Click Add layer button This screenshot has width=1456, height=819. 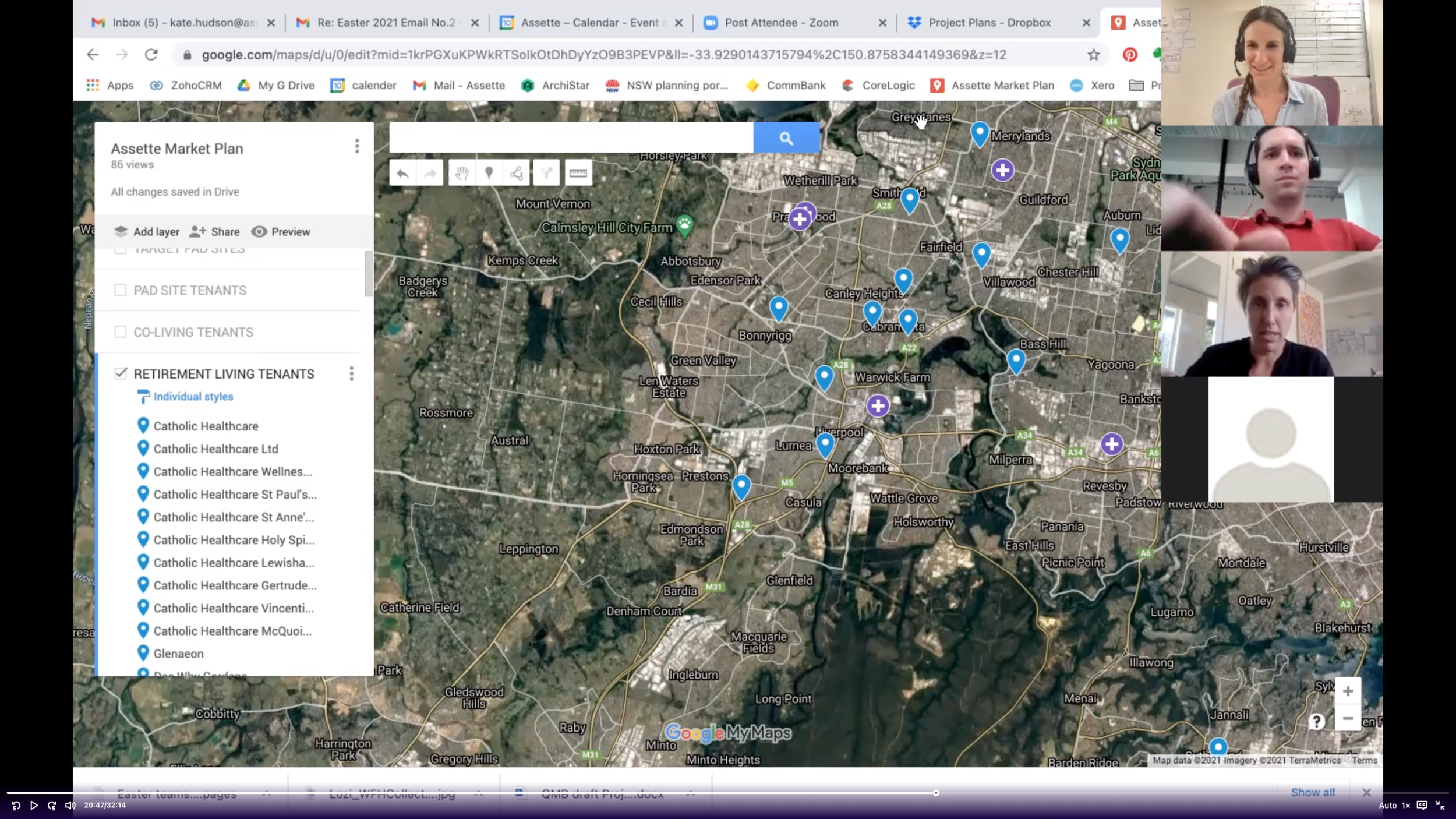(x=147, y=232)
